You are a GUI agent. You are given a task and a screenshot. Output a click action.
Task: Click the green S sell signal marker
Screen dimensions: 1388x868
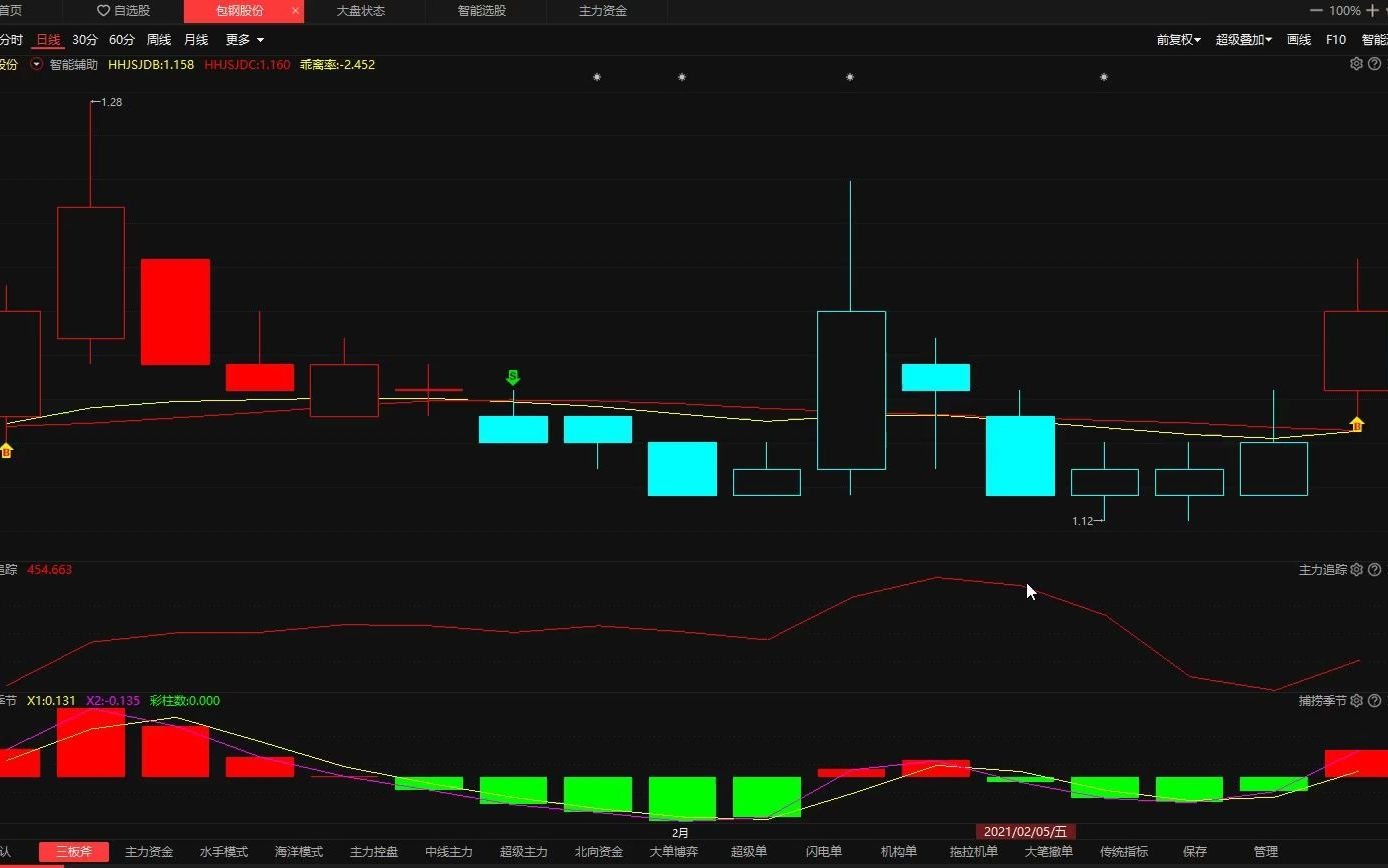pyautogui.click(x=513, y=377)
